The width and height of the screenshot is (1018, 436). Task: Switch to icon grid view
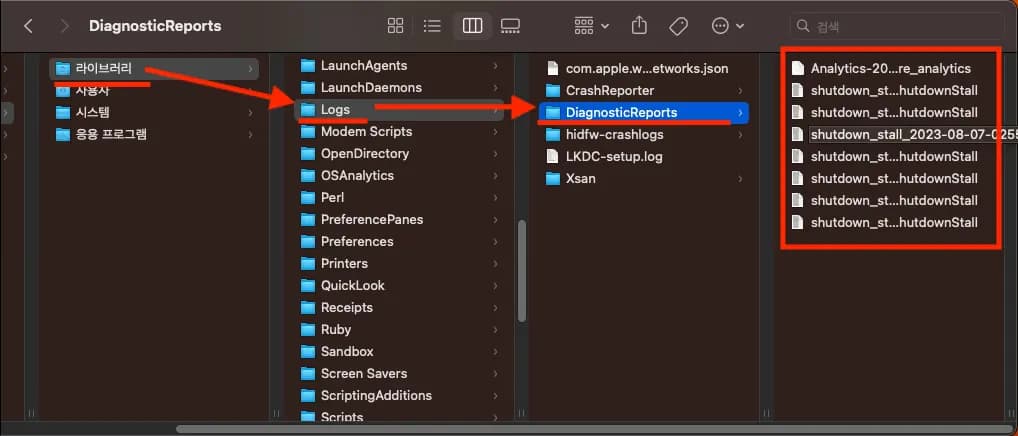click(x=396, y=25)
